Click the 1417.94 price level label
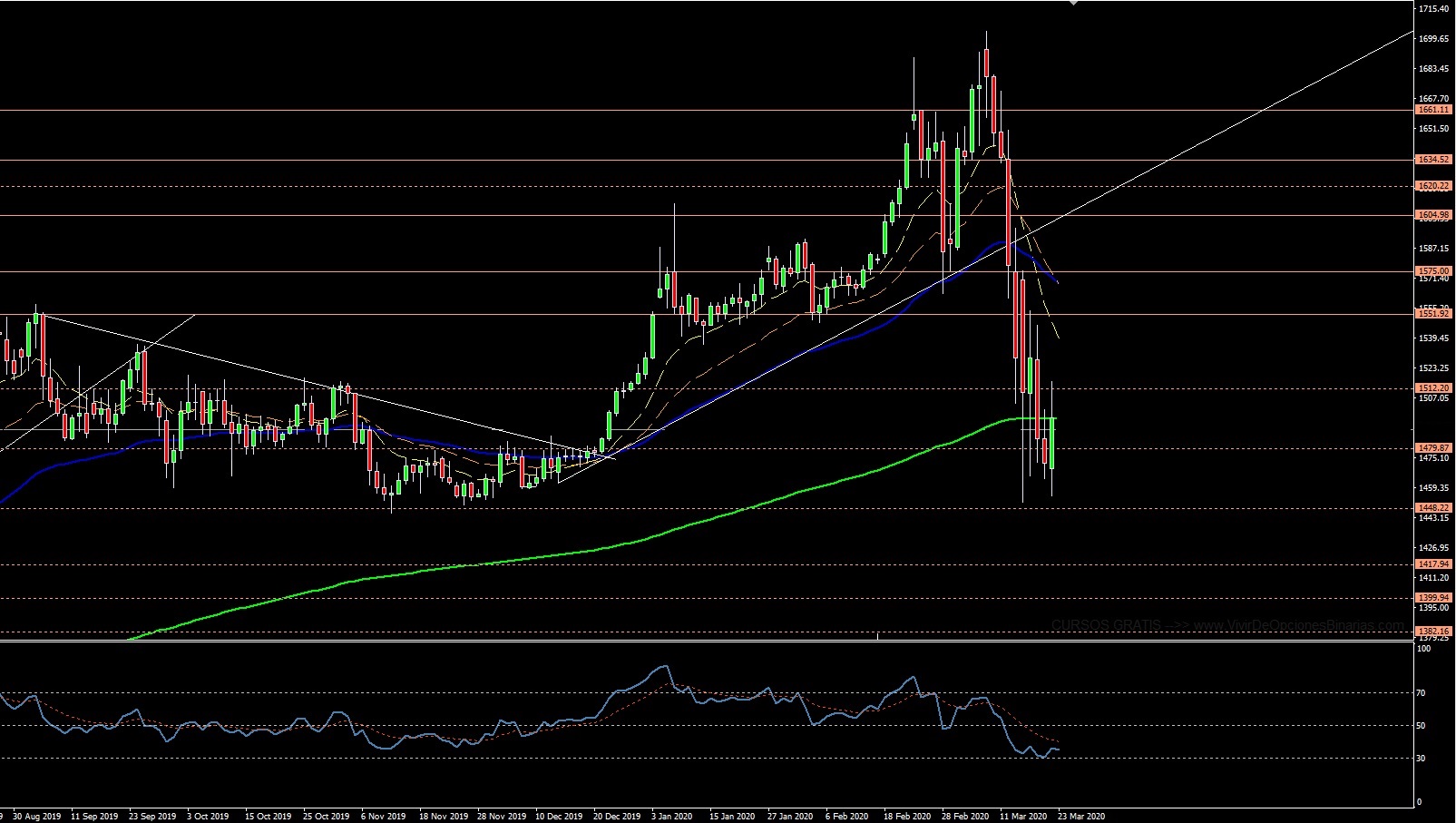1456x823 pixels. 1433,564
